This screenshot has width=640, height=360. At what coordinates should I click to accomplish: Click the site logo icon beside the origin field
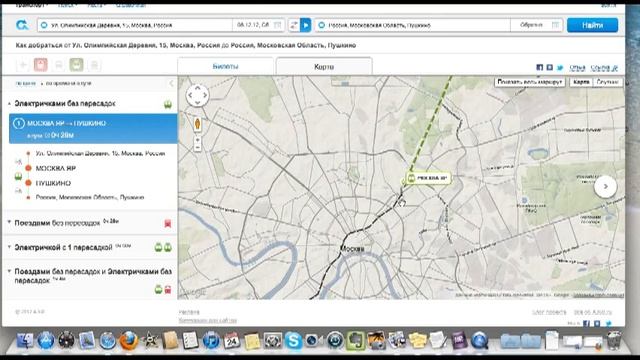point(22,25)
